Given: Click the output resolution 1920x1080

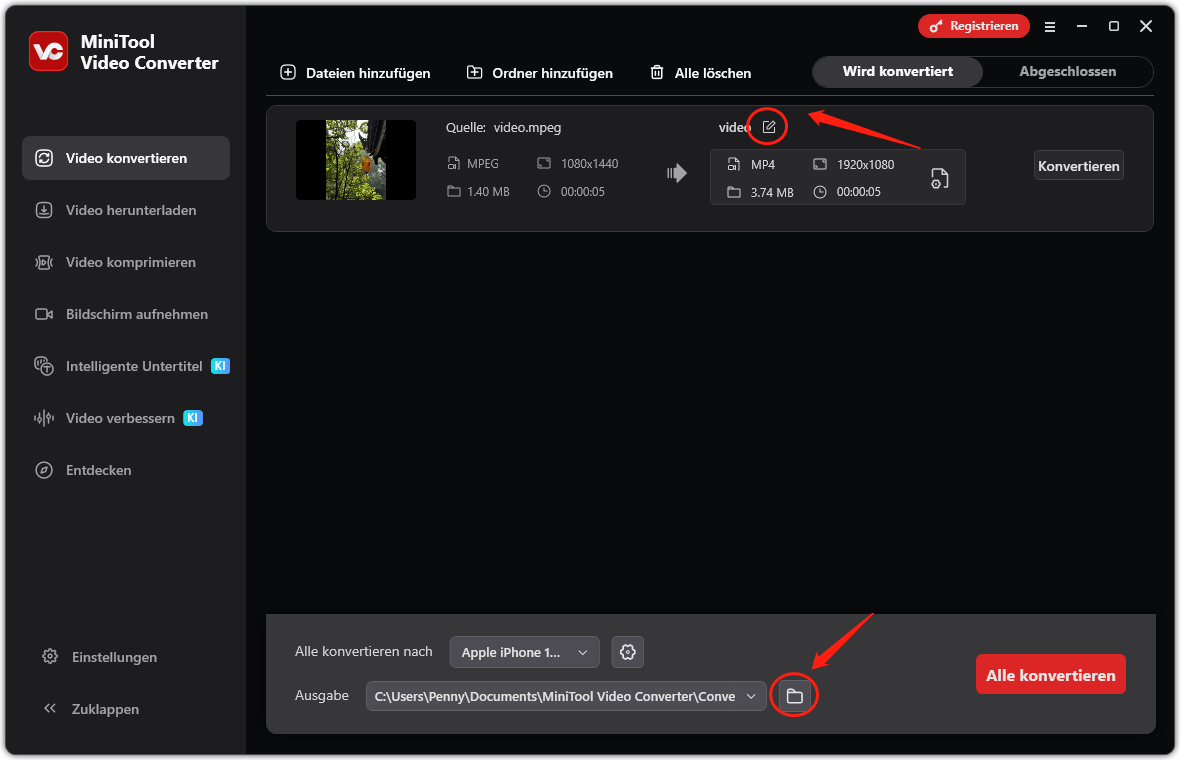Looking at the screenshot, I should (865, 164).
